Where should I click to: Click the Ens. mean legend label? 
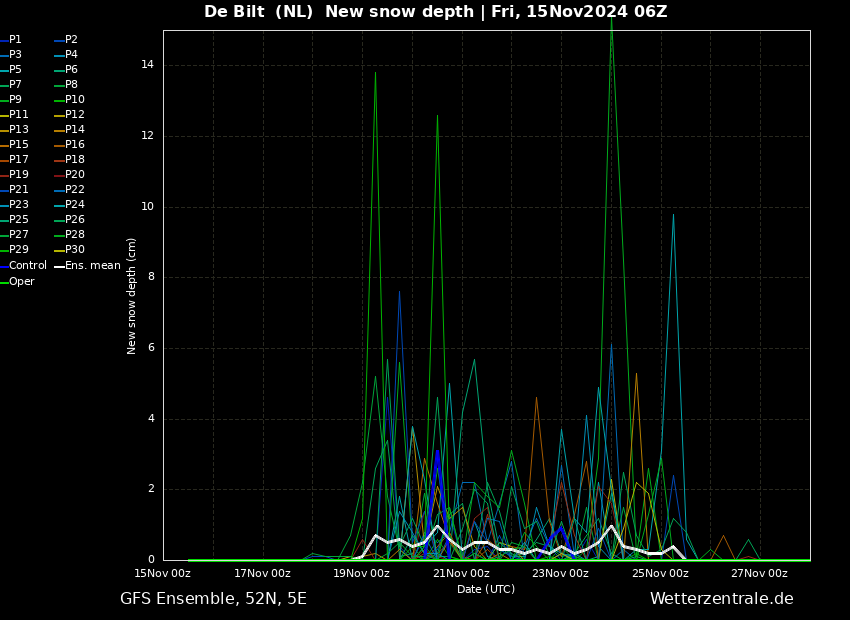coord(93,266)
